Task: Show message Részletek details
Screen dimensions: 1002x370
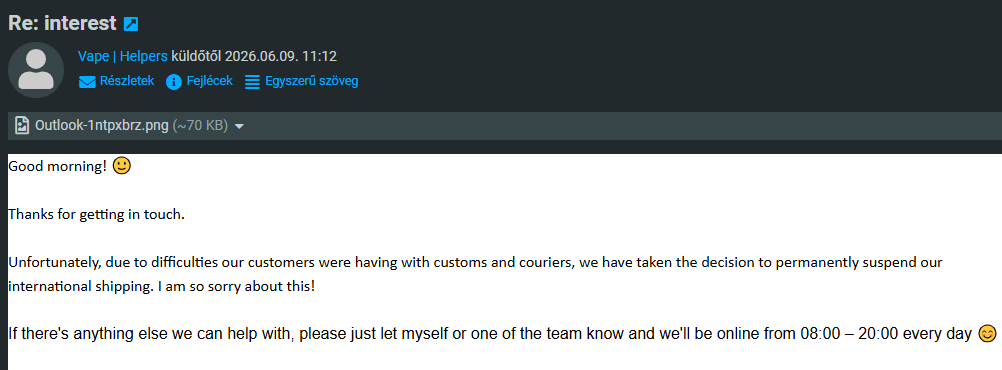Action: [127, 81]
